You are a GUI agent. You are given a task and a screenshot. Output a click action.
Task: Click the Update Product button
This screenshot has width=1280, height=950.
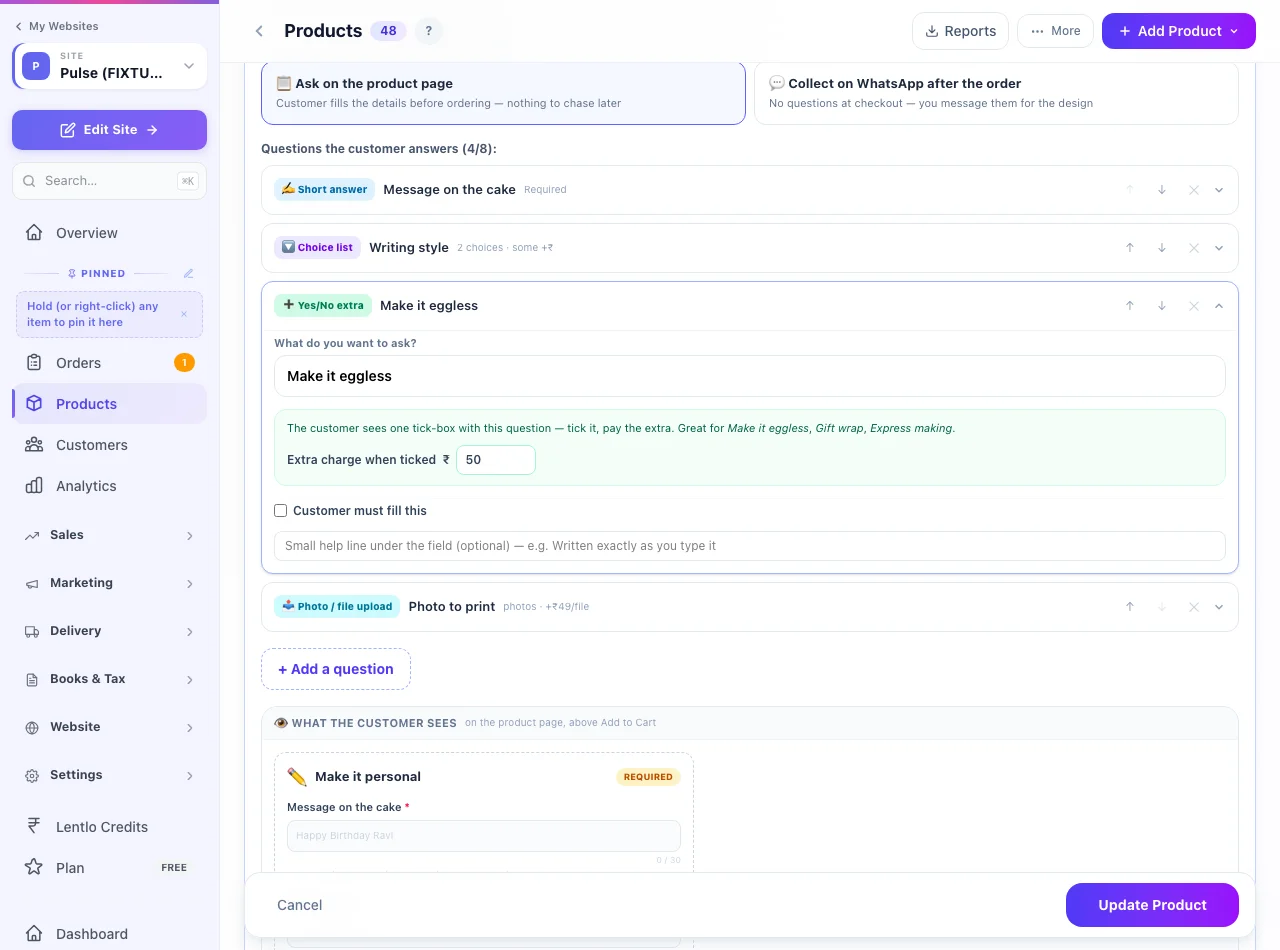(x=1152, y=905)
